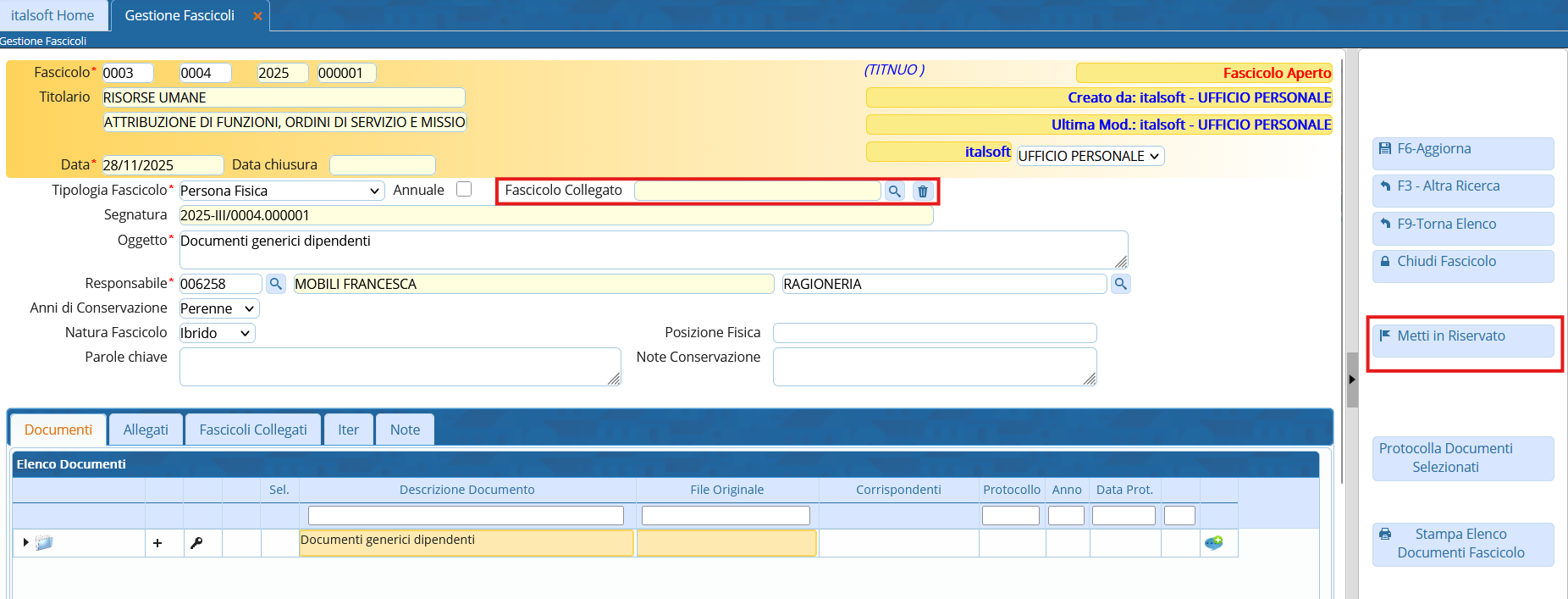The image size is (1568, 599).
Task: Switch to the Allegati tab
Action: (146, 430)
